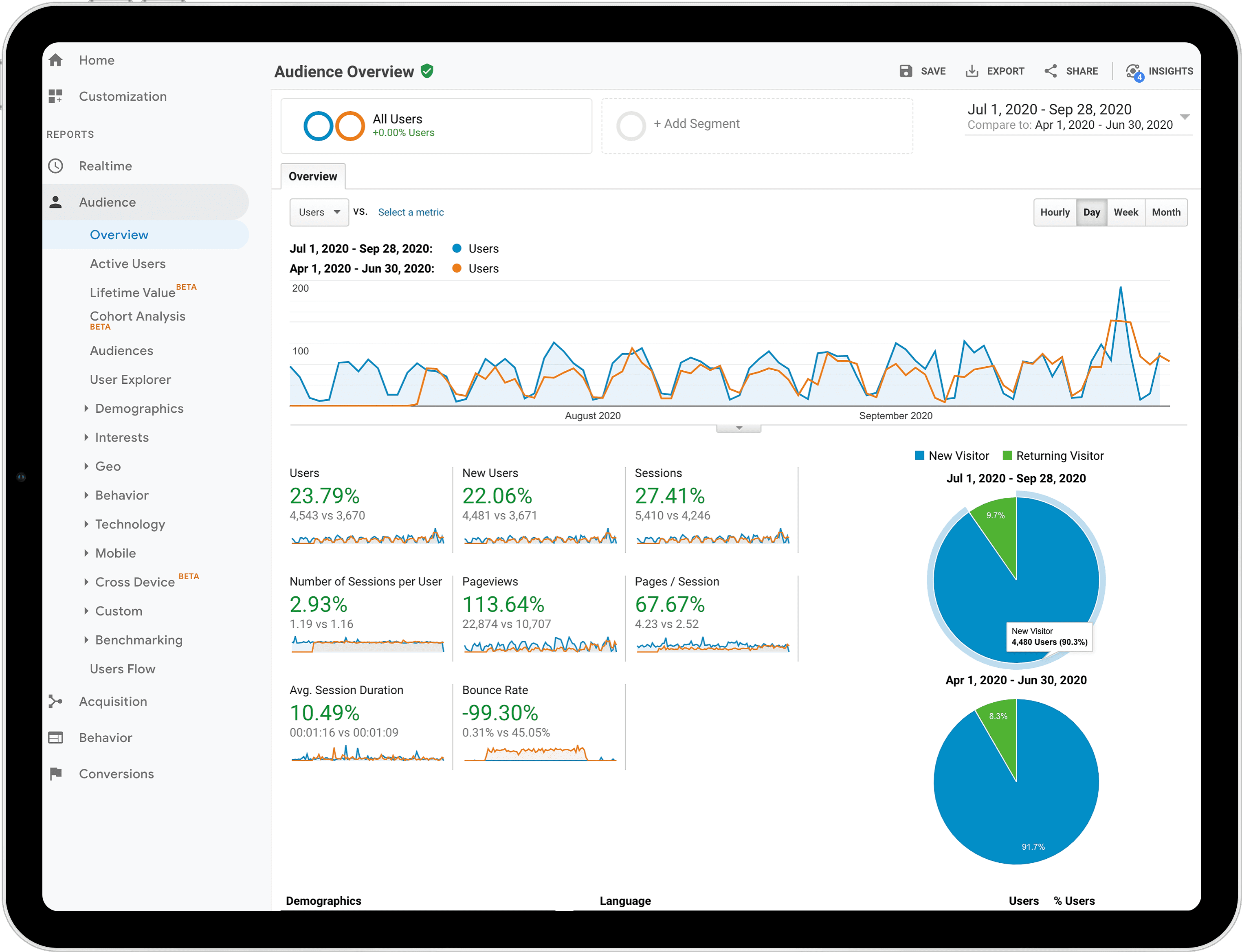Click the blue Users legend dot

pos(457,248)
